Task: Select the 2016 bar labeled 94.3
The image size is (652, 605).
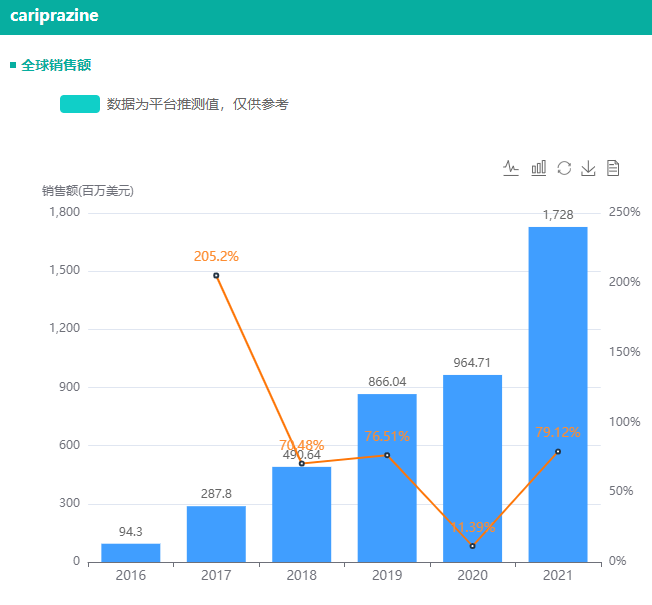Action: click(130, 552)
